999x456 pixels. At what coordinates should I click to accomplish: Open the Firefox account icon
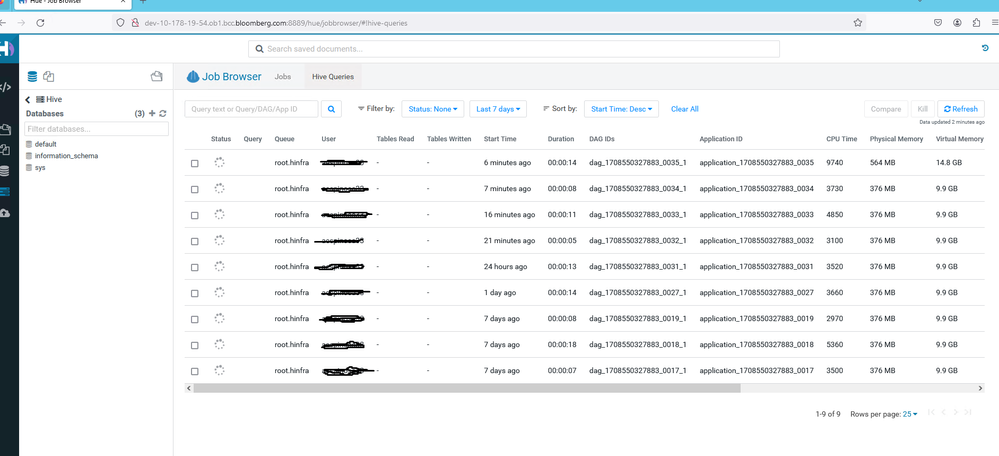click(958, 22)
